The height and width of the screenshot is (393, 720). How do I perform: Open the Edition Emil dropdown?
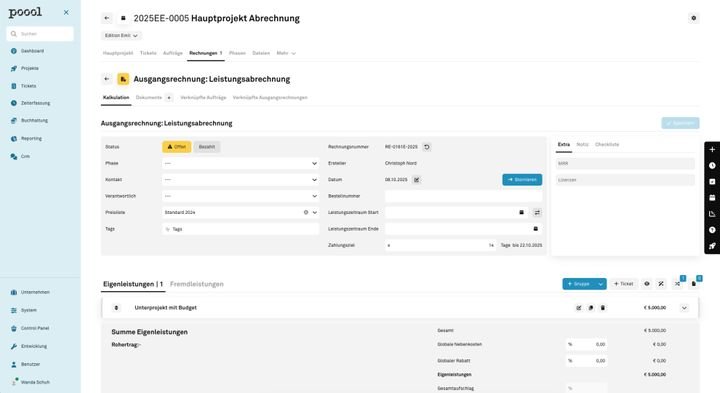[x=121, y=35]
